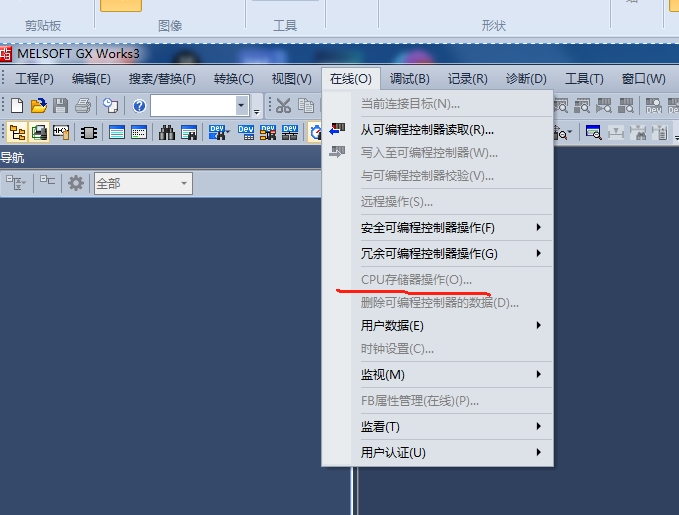Open the 诊断(D) menu
679x515 pixels.
[526, 79]
